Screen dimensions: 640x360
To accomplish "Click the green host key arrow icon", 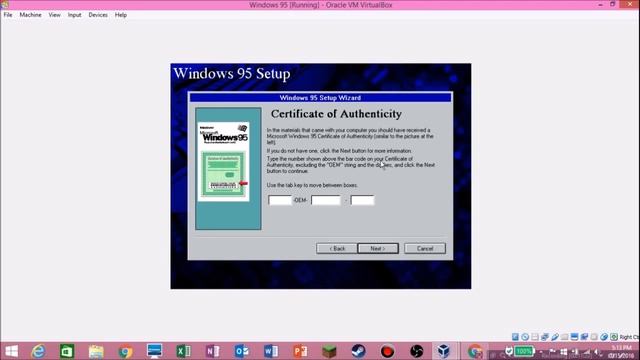I will [614, 337].
